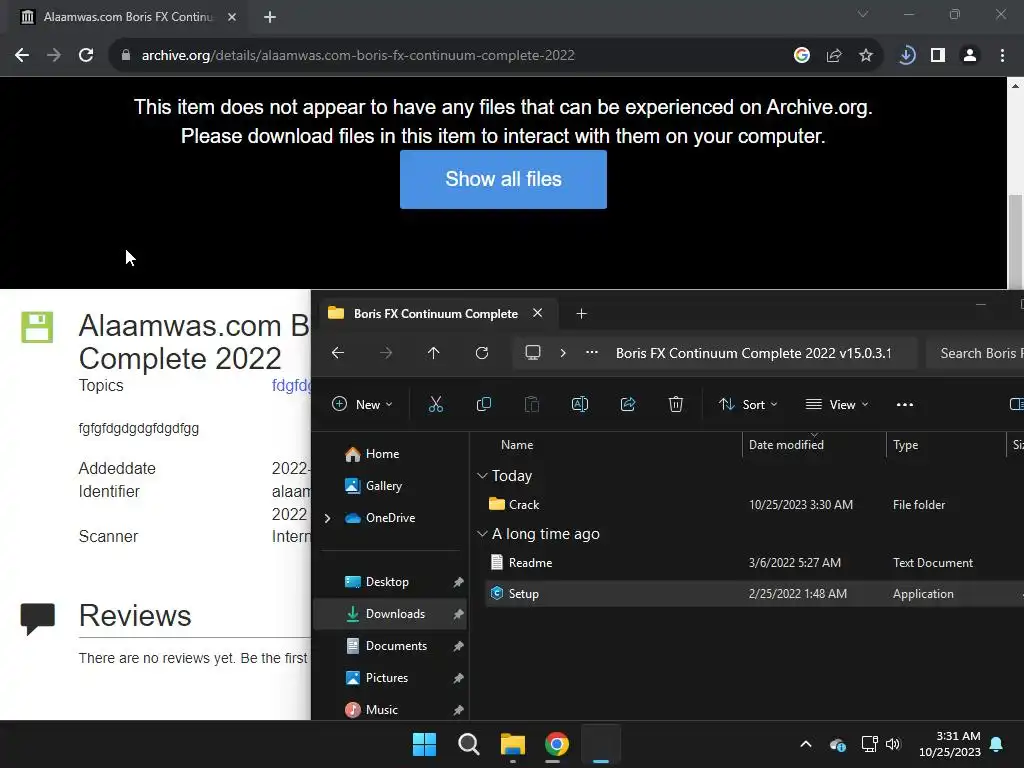Open taskbar Search

(x=468, y=744)
